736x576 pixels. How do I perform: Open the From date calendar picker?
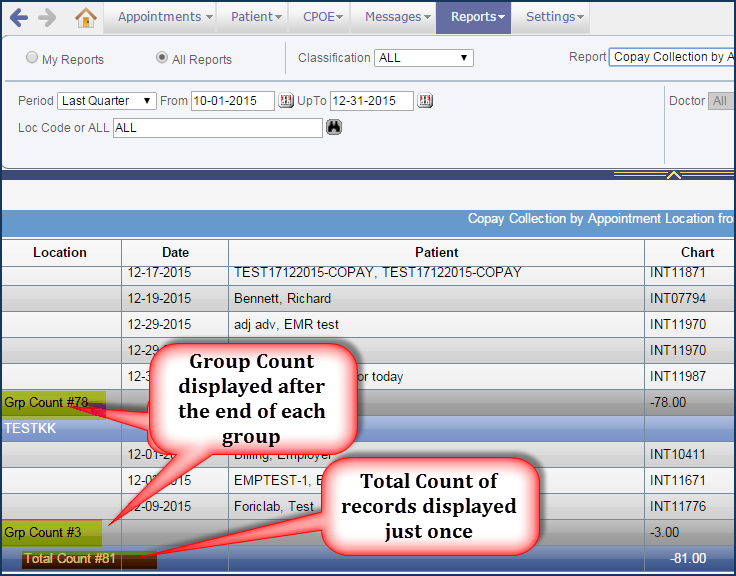tap(286, 100)
